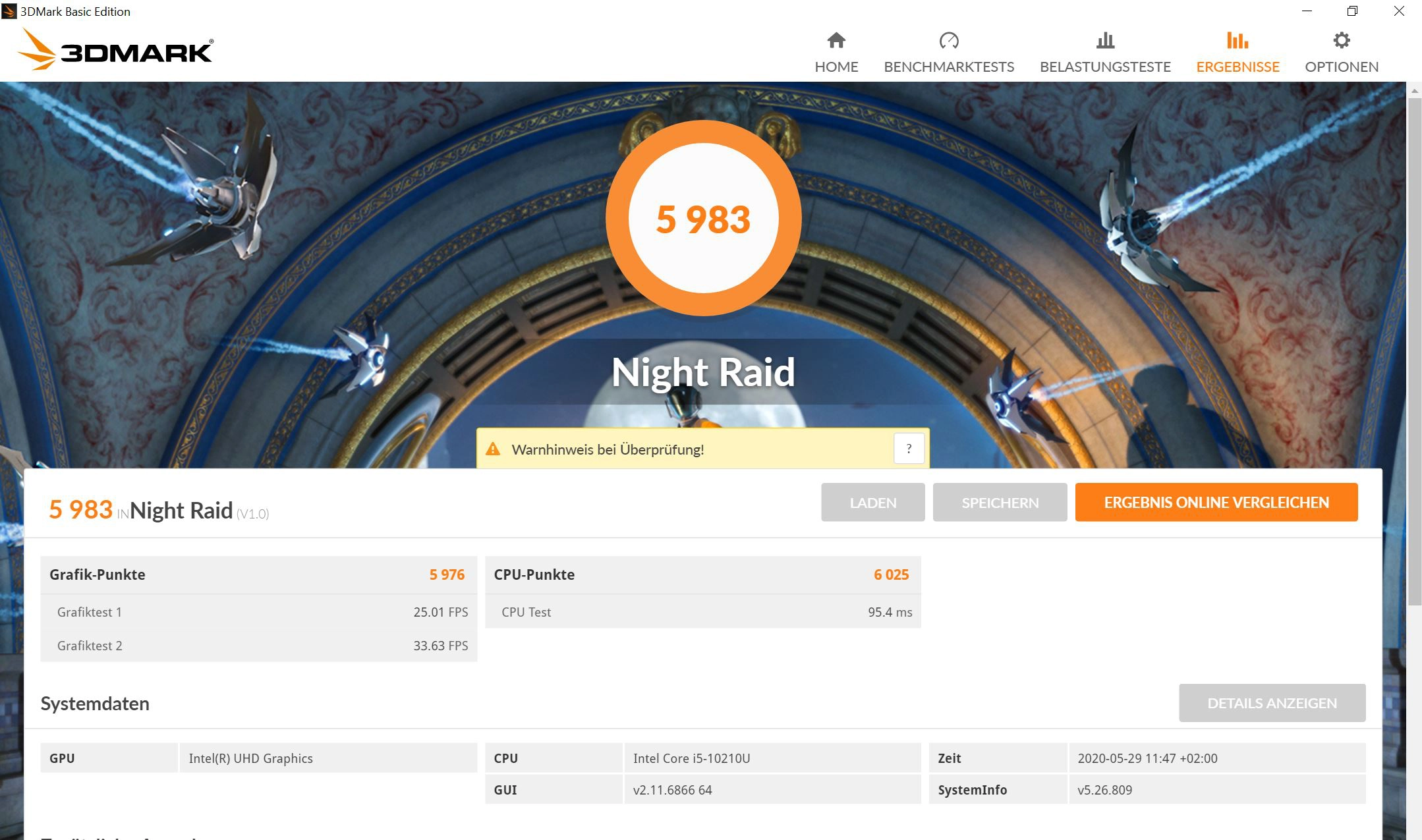The image size is (1422, 840).
Task: Click the Ergebnisse orange bars icon
Action: pyautogui.click(x=1237, y=40)
